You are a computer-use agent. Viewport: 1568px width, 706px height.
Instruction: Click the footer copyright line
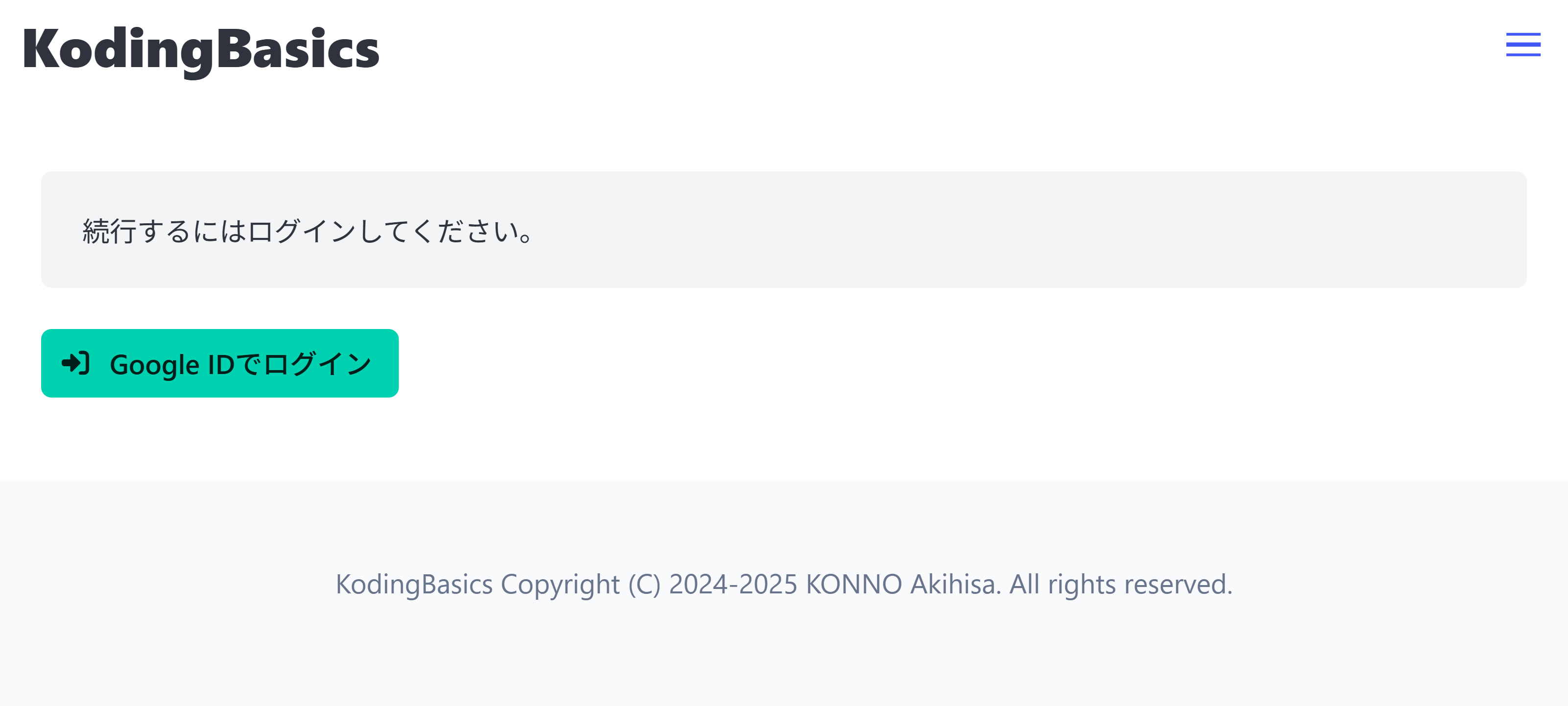[784, 584]
